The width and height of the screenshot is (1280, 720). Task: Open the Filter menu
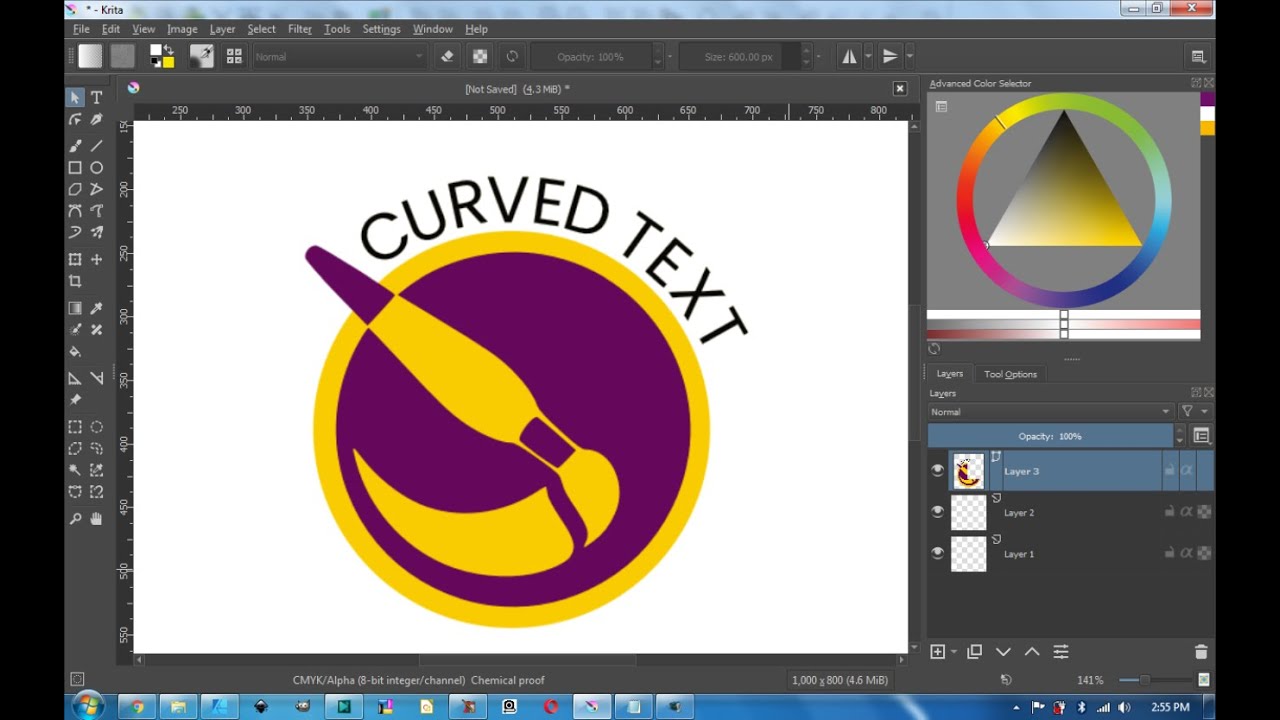(x=300, y=29)
